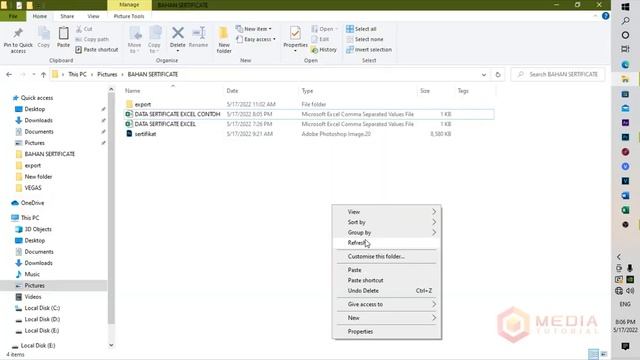Click Invert selection in ribbon
Viewport: 640px width, 360px height.
369,49
